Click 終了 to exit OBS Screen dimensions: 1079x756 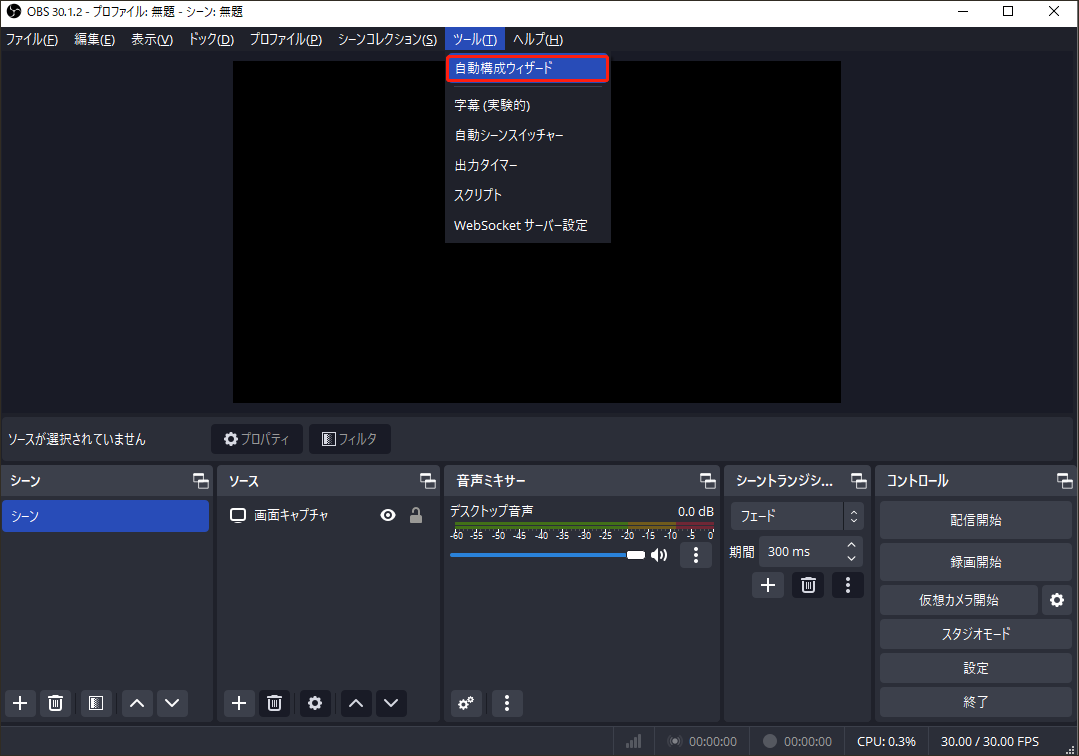tap(976, 702)
